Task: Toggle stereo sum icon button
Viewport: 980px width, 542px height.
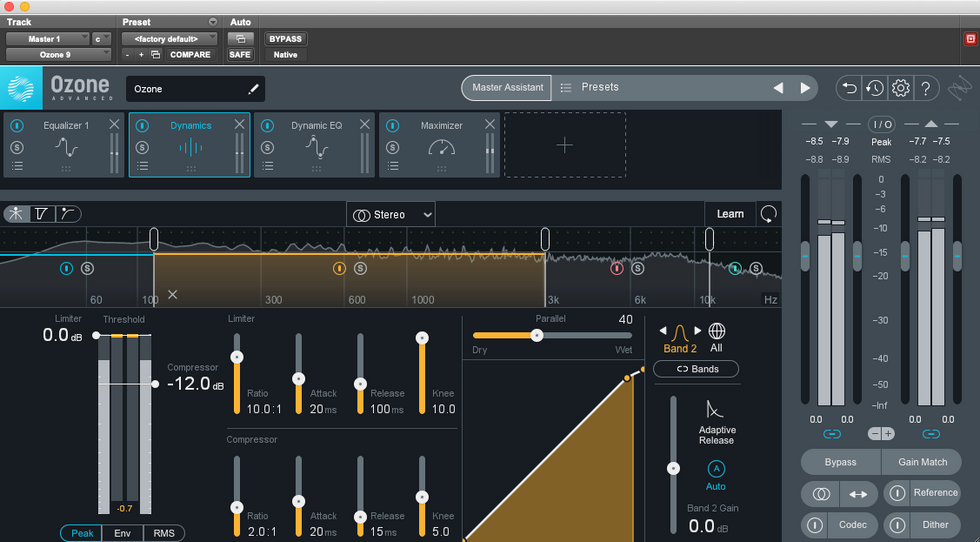Action: 821,494
